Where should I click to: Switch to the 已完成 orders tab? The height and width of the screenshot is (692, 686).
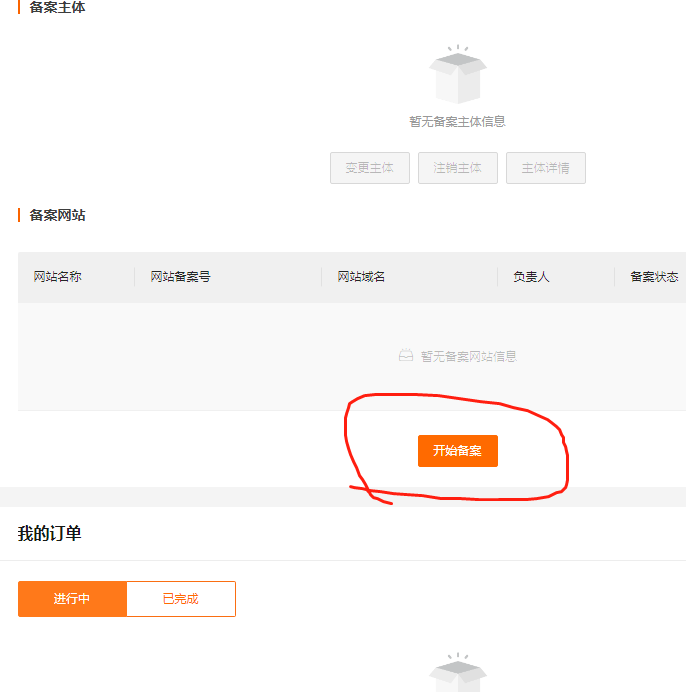181,599
